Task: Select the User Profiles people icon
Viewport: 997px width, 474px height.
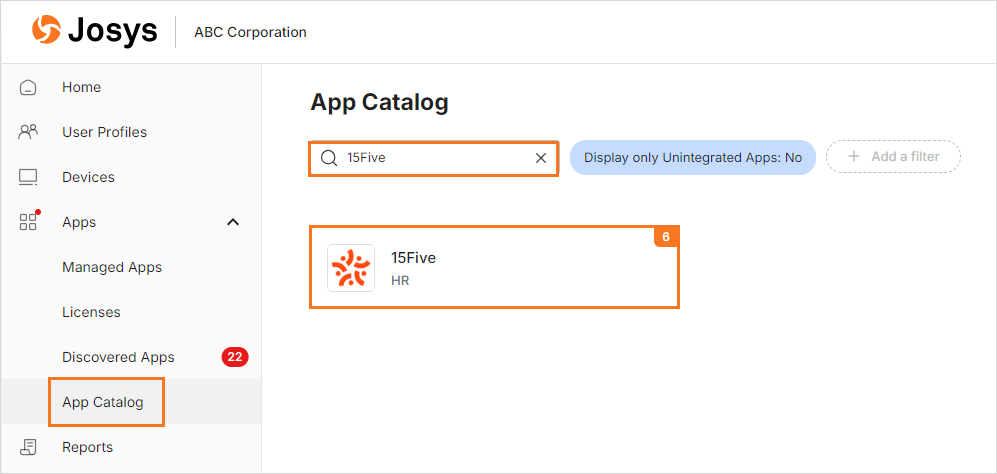Action: [28, 132]
